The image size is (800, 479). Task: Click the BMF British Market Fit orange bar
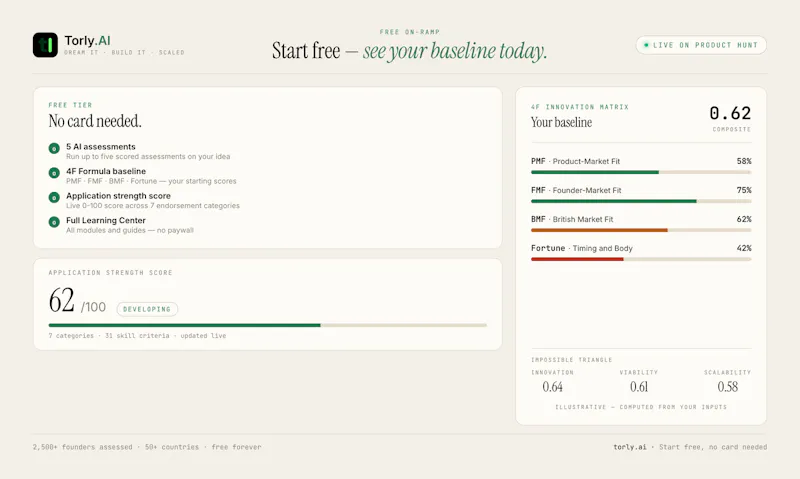tap(599, 231)
